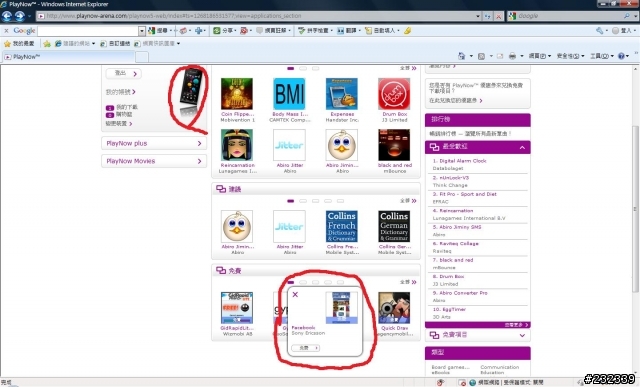Open Fit Pro - Sport and Diet entry

(468, 194)
